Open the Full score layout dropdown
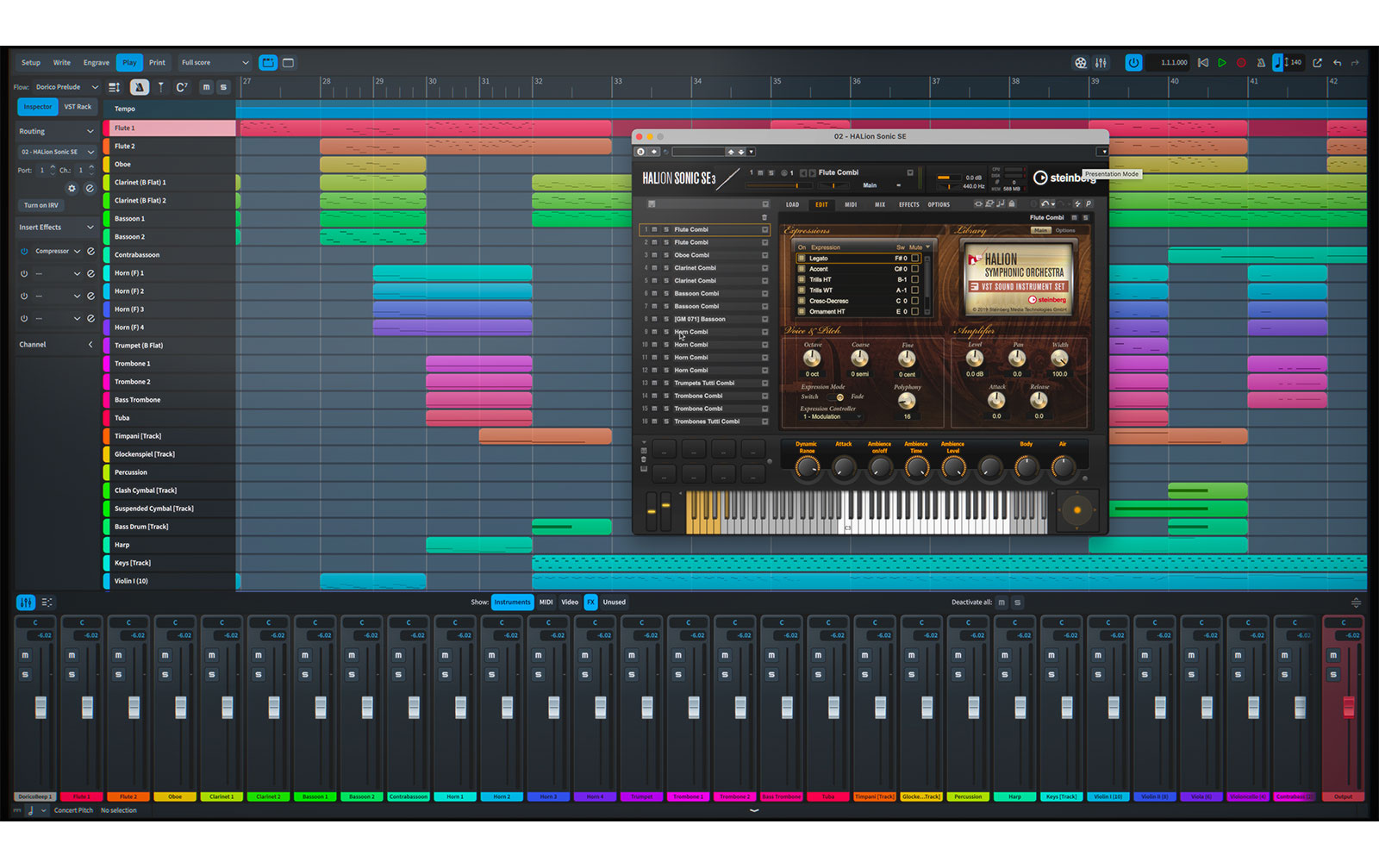Viewport: 1379px width, 868px height. [x=215, y=63]
